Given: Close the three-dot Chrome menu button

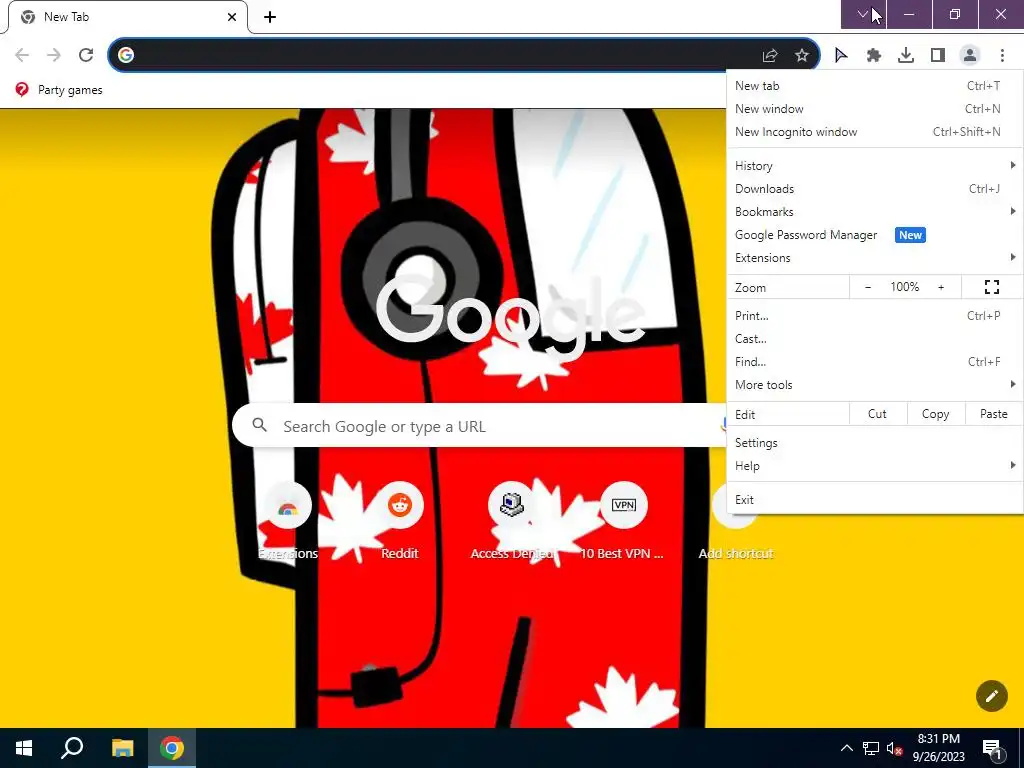Looking at the screenshot, I should [1002, 56].
